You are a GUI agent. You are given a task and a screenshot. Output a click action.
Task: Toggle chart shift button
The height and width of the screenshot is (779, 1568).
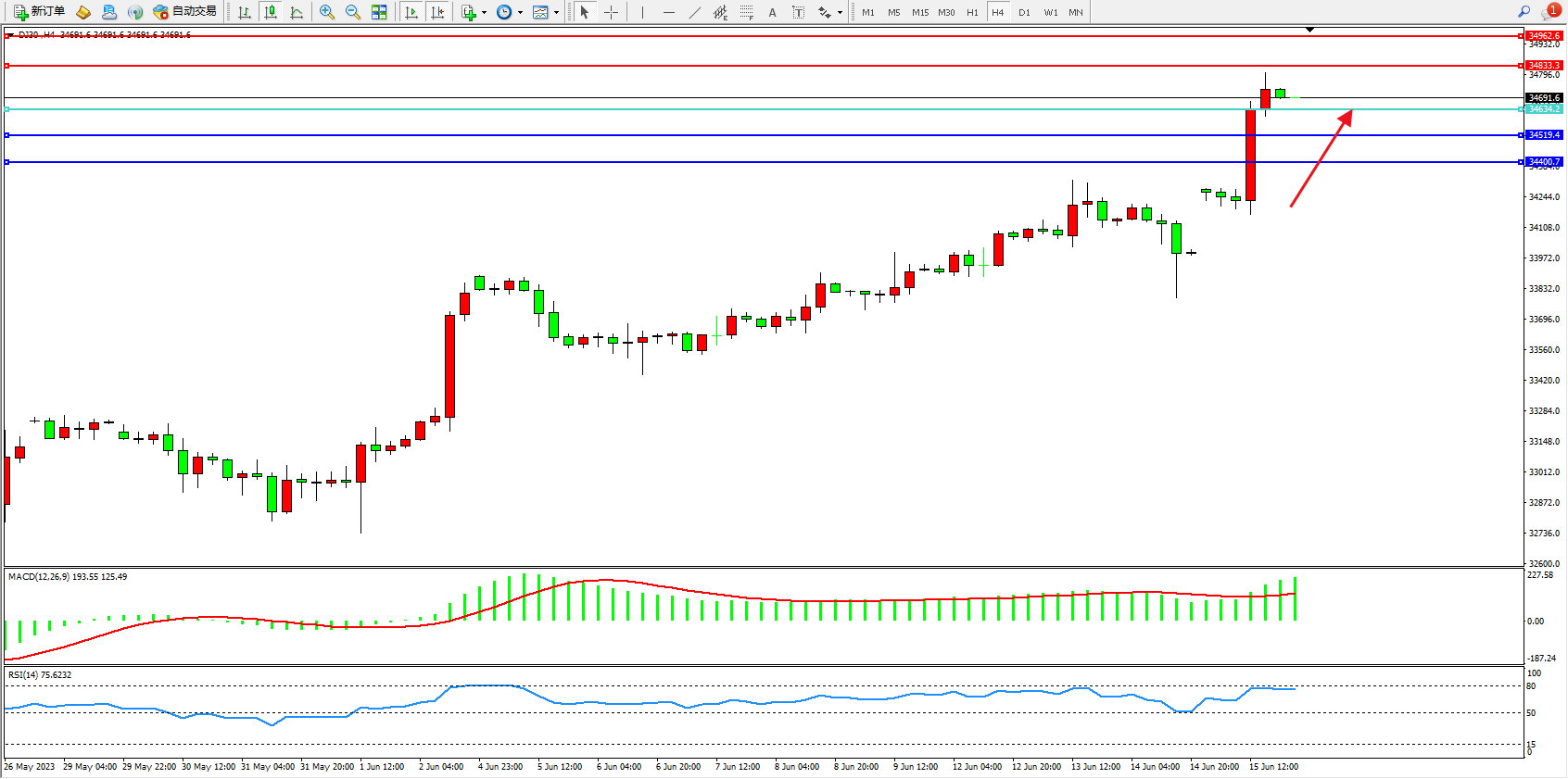[438, 12]
